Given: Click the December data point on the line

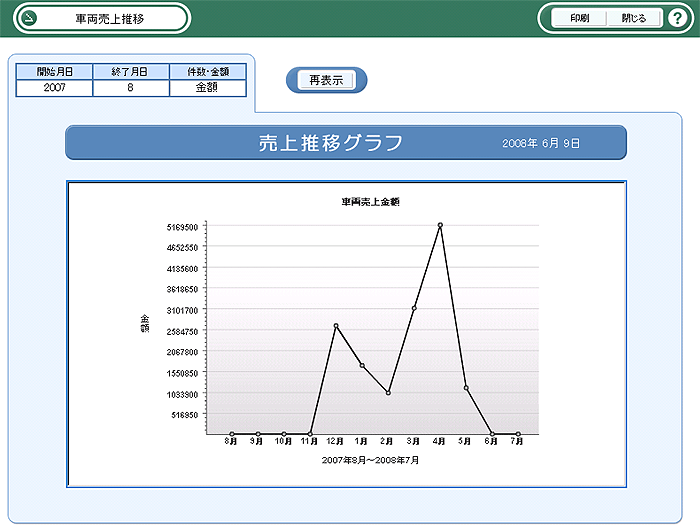Looking at the screenshot, I should [x=336, y=326].
